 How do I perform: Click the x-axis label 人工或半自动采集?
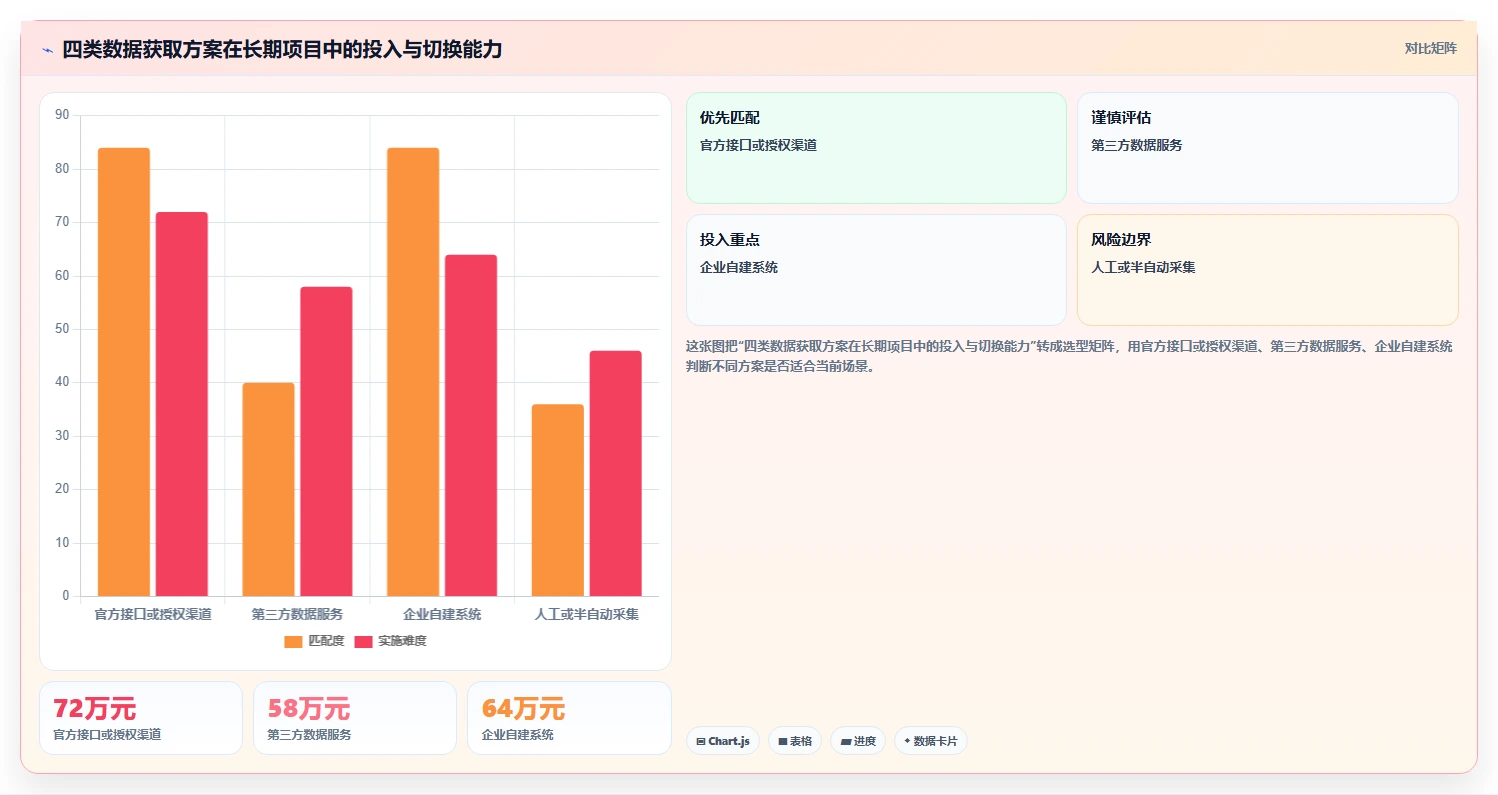587,614
